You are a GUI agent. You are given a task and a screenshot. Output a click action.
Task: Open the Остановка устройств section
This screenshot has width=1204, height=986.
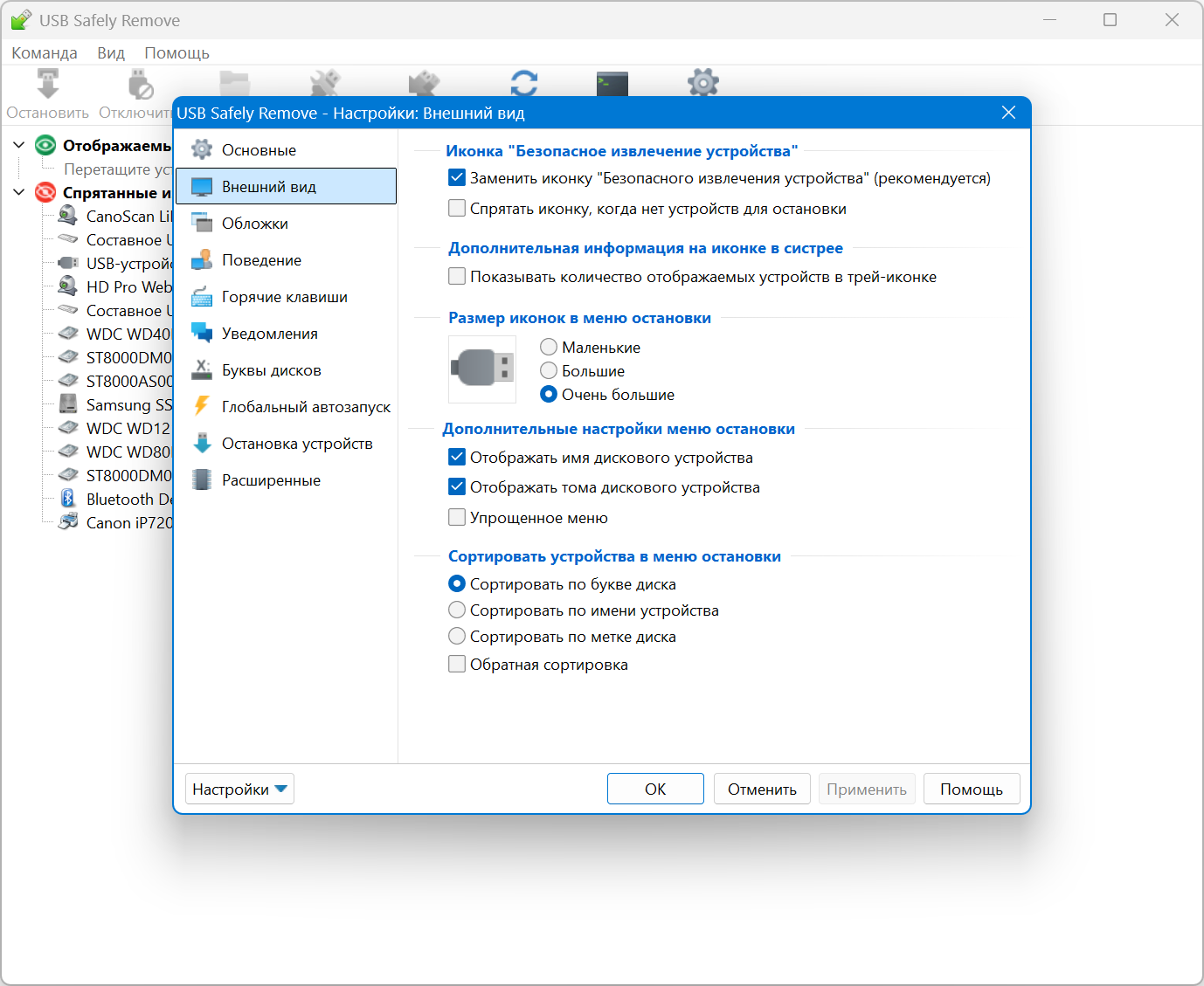[286, 444]
